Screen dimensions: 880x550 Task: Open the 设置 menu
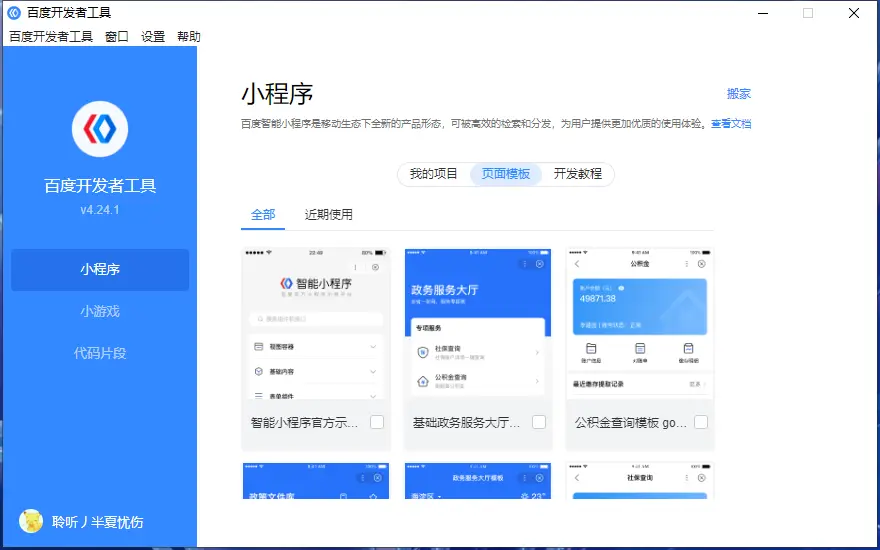click(153, 37)
